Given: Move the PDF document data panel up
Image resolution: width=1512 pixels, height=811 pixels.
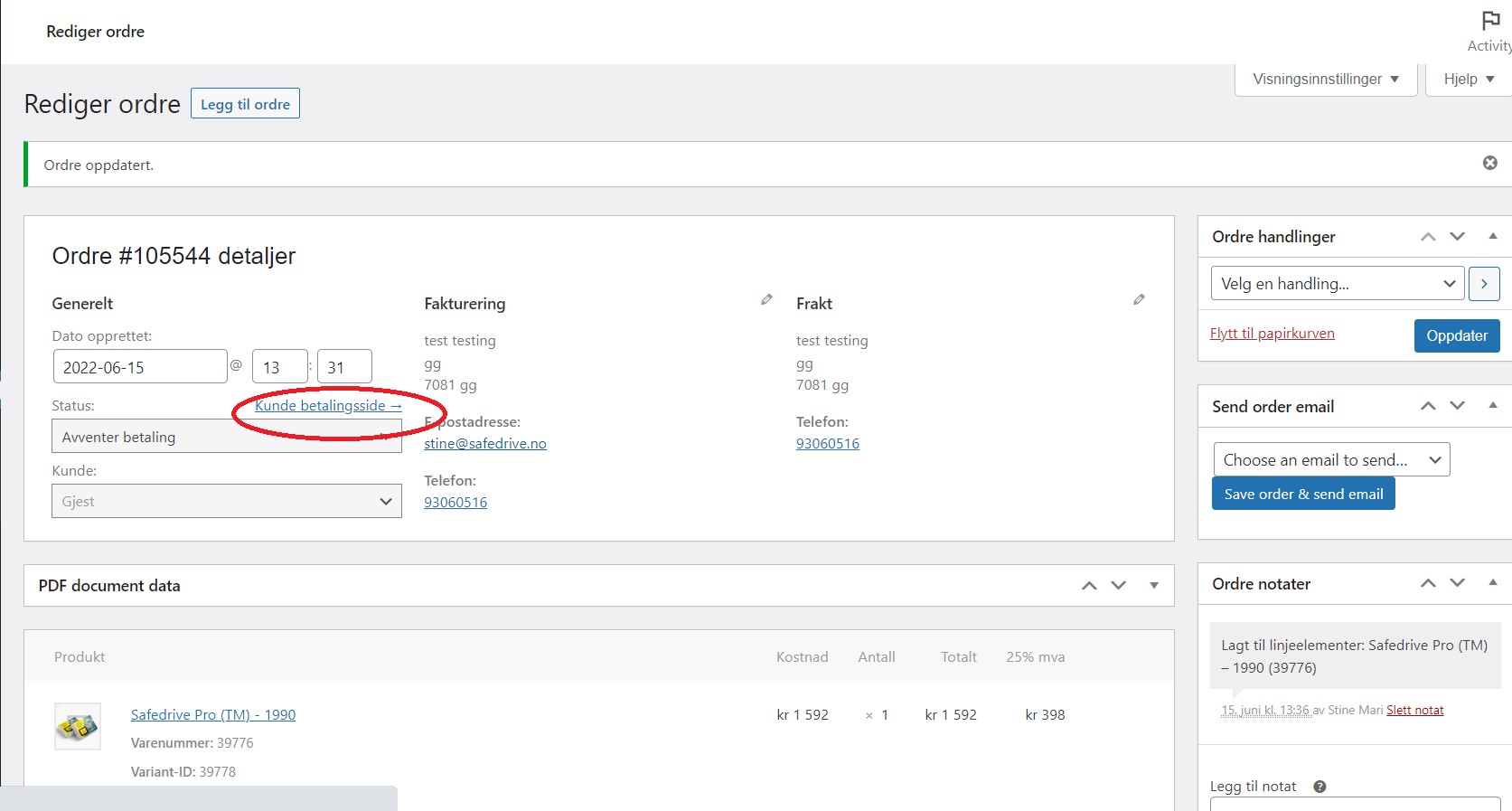Looking at the screenshot, I should point(1089,586).
